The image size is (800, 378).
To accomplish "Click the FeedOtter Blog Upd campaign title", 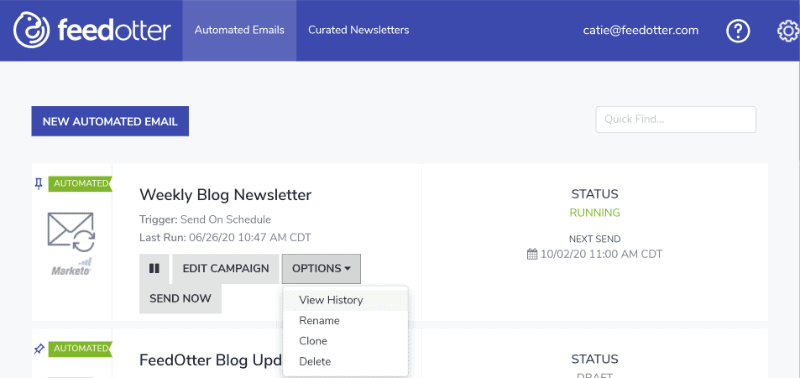I will click(x=211, y=360).
